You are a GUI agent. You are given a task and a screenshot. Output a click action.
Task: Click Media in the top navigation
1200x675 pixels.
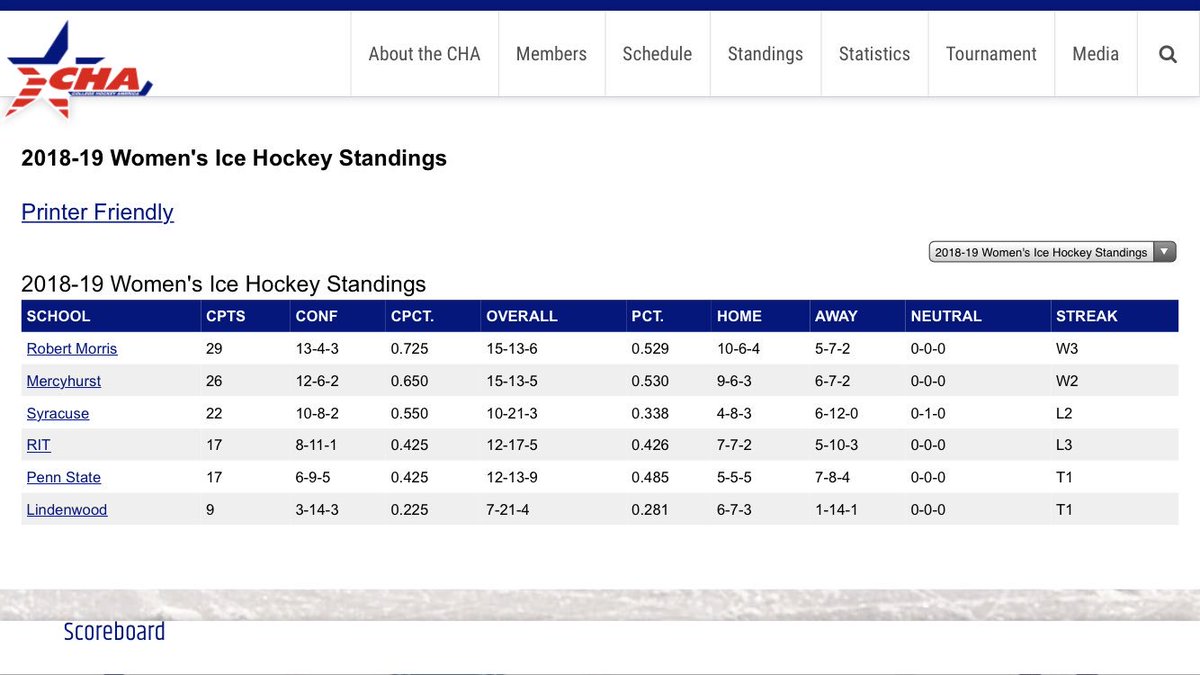tap(1095, 54)
